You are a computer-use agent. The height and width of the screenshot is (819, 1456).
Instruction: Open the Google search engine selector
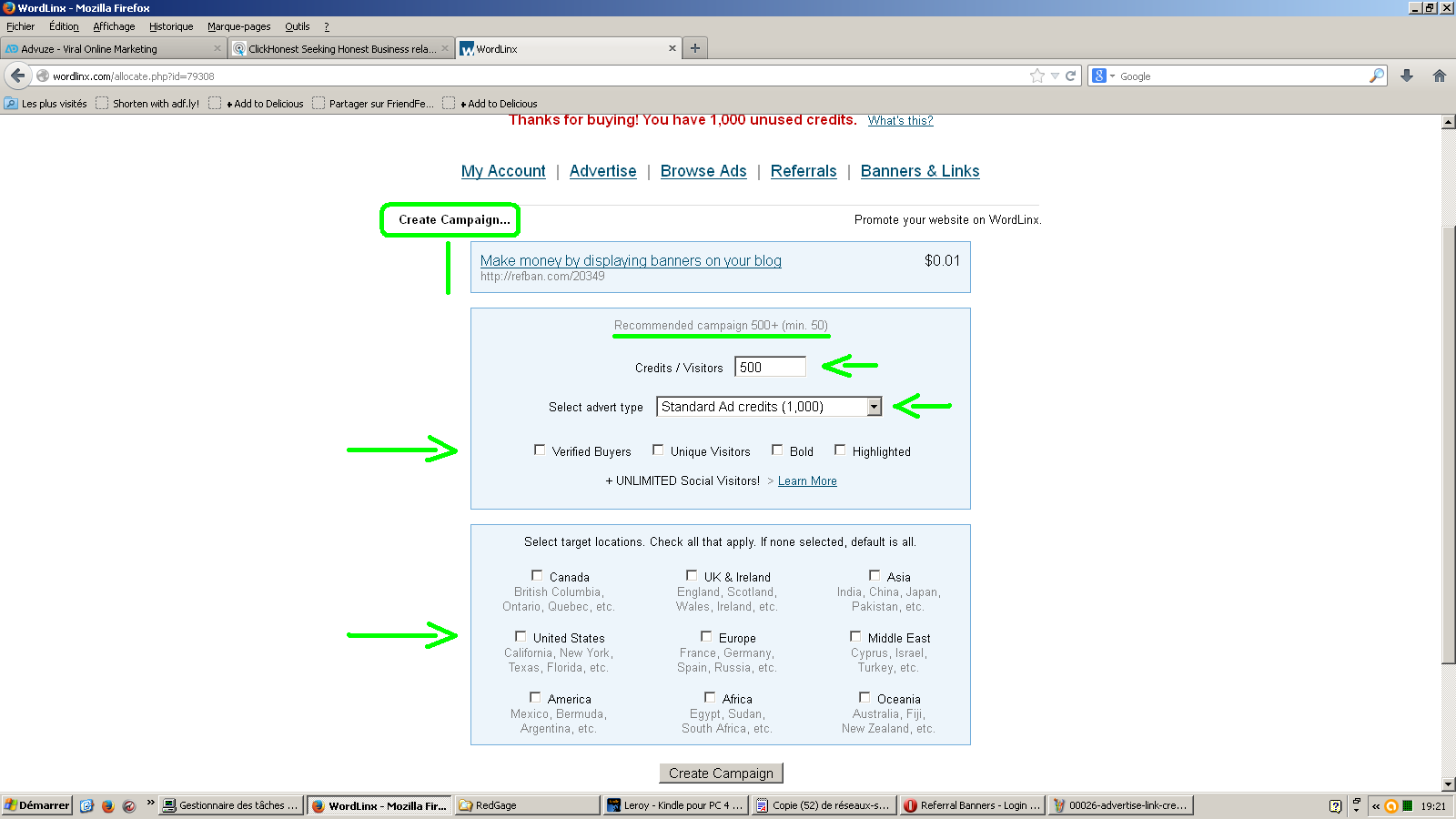(1103, 76)
